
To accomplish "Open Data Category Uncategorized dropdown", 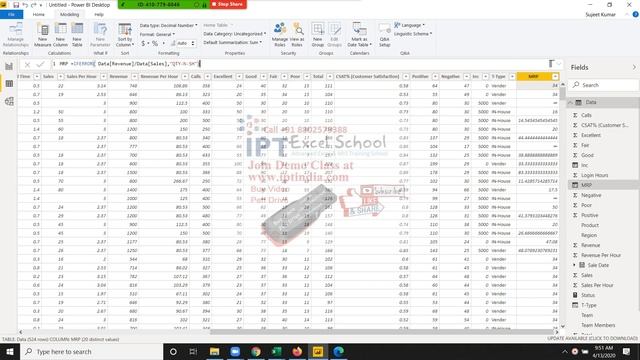I will 235,34.
